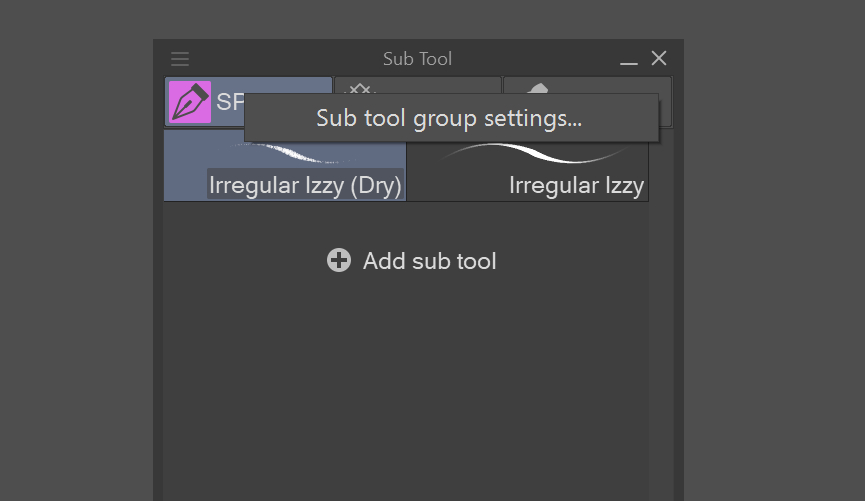865x501 pixels.
Task: Click the plus icon beside Add sub tool
Action: click(339, 261)
